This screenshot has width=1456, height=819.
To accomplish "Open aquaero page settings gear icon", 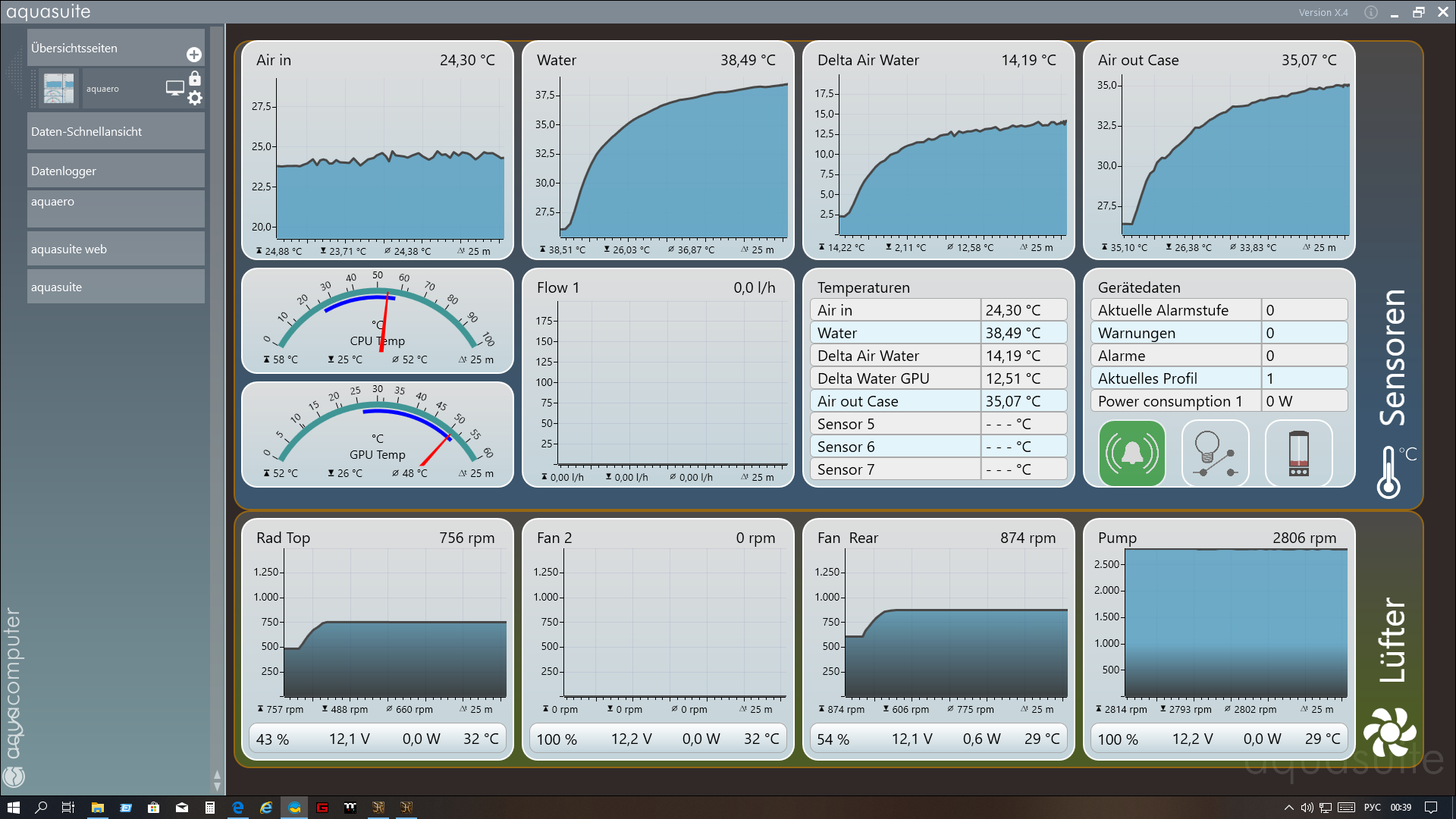I will pyautogui.click(x=195, y=98).
